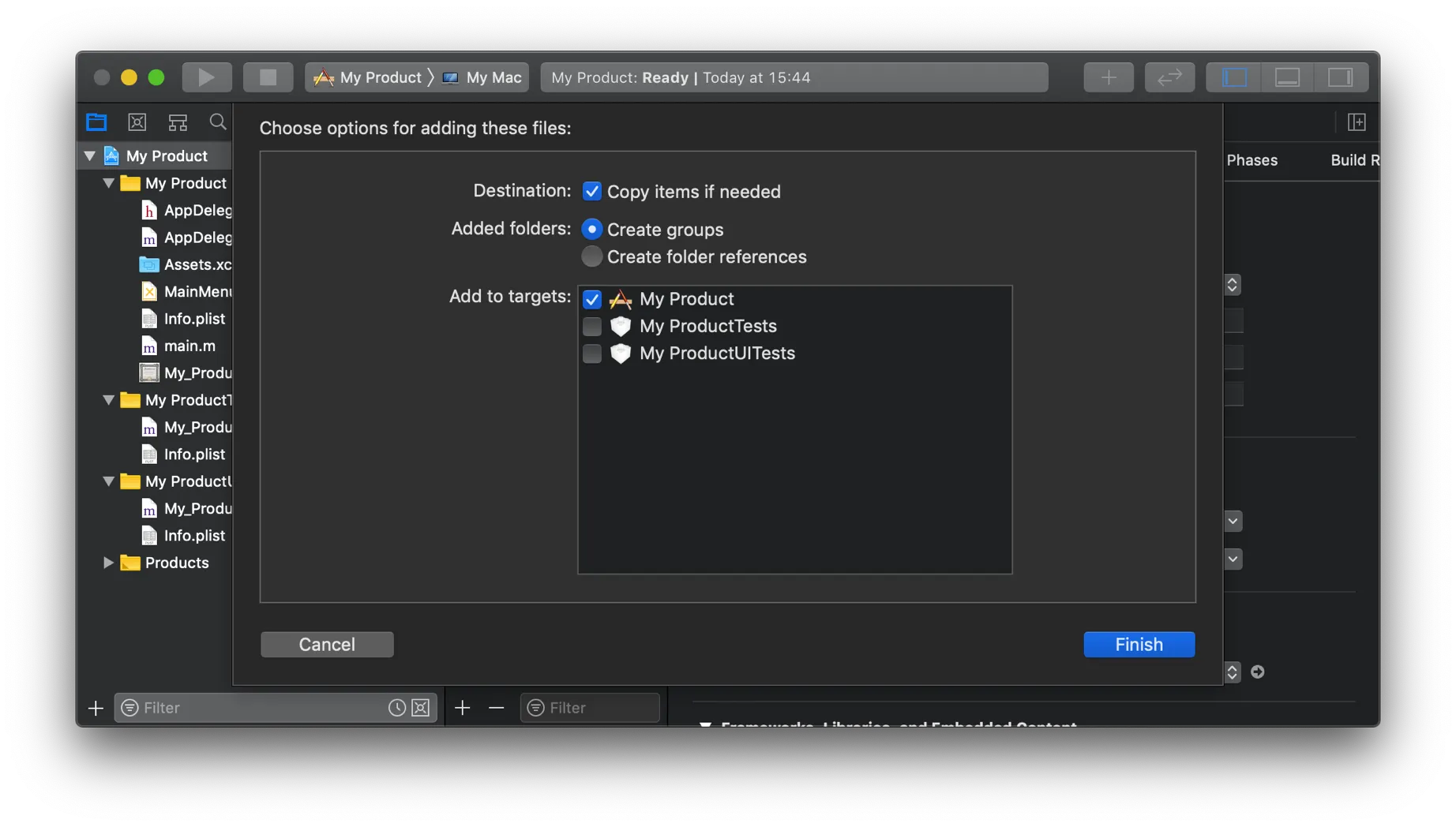
Task: Collapse the My Product project root
Action: (x=90, y=156)
